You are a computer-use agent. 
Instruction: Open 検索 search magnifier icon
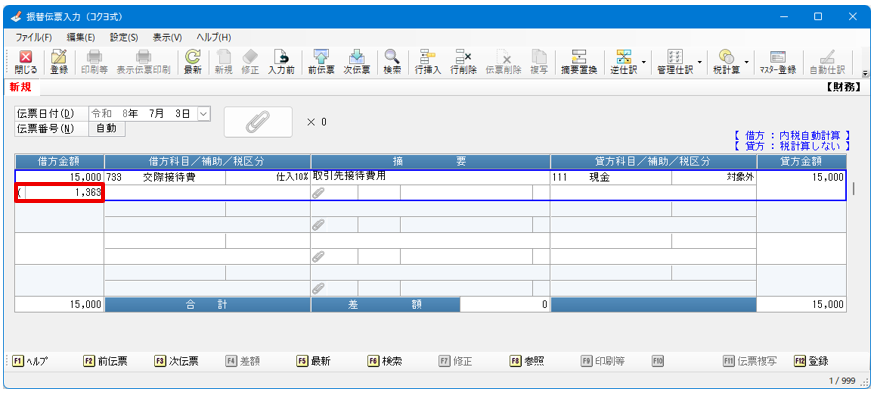tap(392, 62)
